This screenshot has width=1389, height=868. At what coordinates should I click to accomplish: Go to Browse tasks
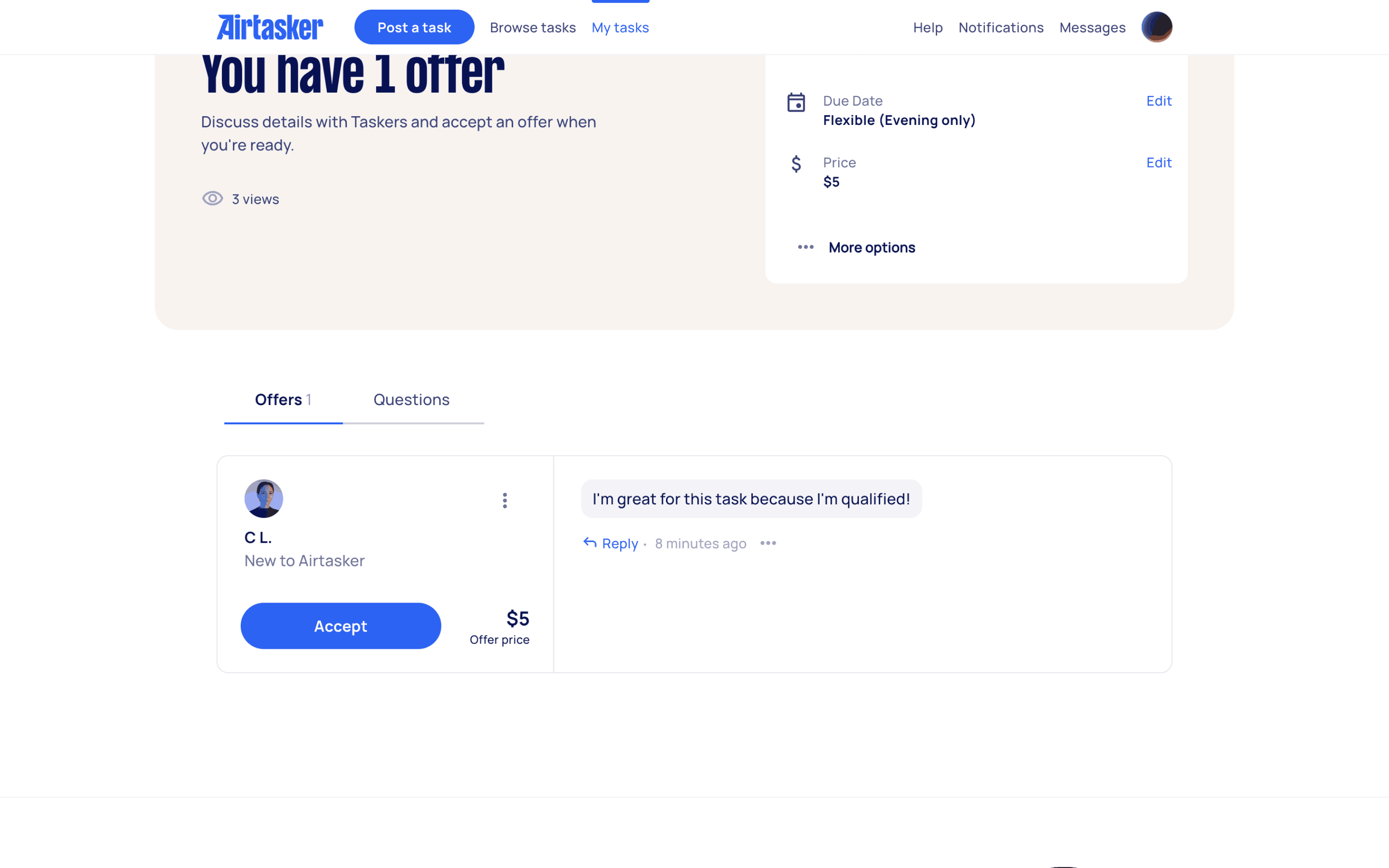point(533,28)
